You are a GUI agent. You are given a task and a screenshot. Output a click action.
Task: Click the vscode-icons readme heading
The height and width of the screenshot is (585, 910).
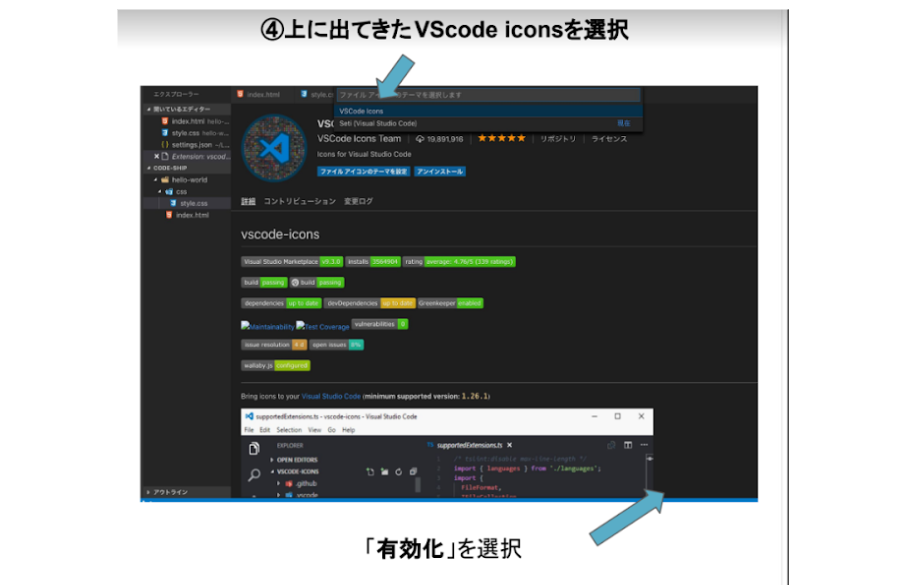click(280, 234)
